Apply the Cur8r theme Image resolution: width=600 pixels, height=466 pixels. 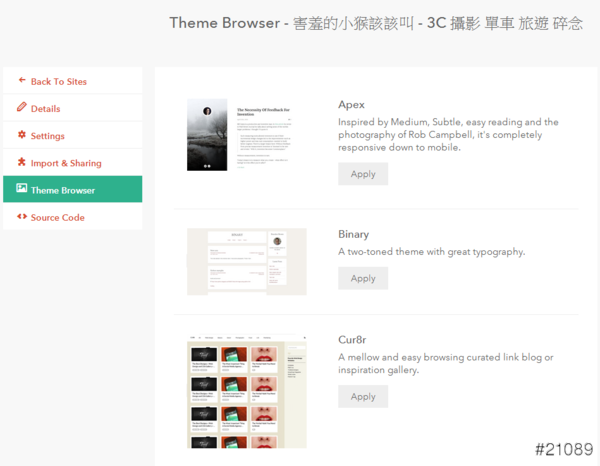[363, 397]
